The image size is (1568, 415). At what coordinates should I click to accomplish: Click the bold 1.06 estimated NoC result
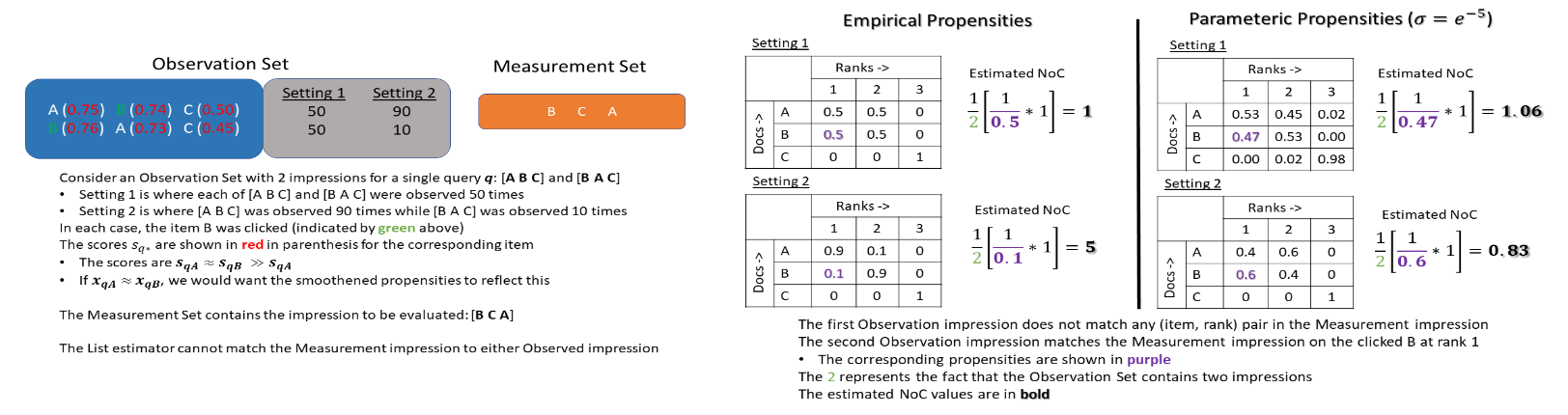point(1522,111)
